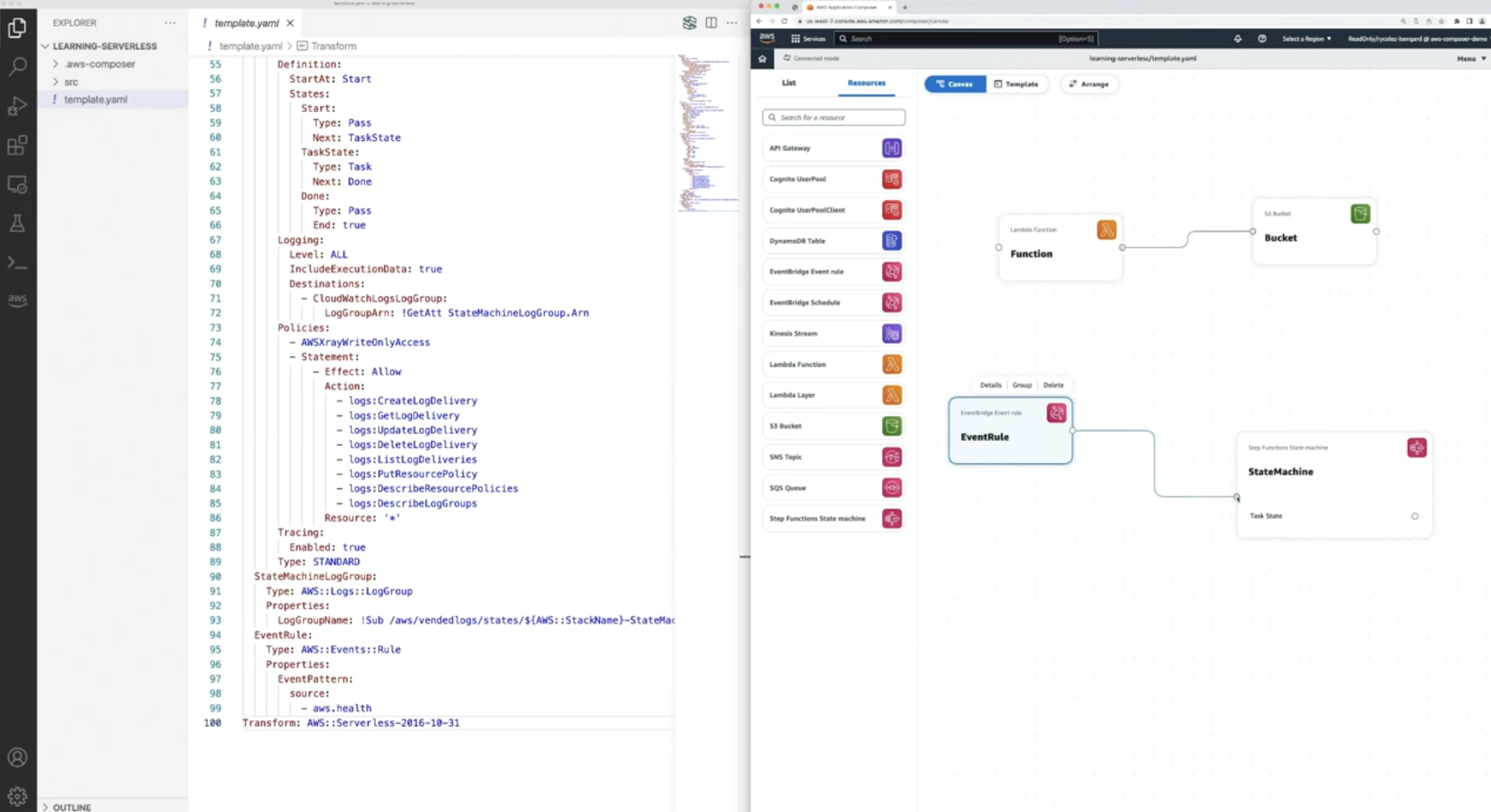Click the EventBridge Event rule resource icon
1491x812 pixels.
(x=892, y=271)
